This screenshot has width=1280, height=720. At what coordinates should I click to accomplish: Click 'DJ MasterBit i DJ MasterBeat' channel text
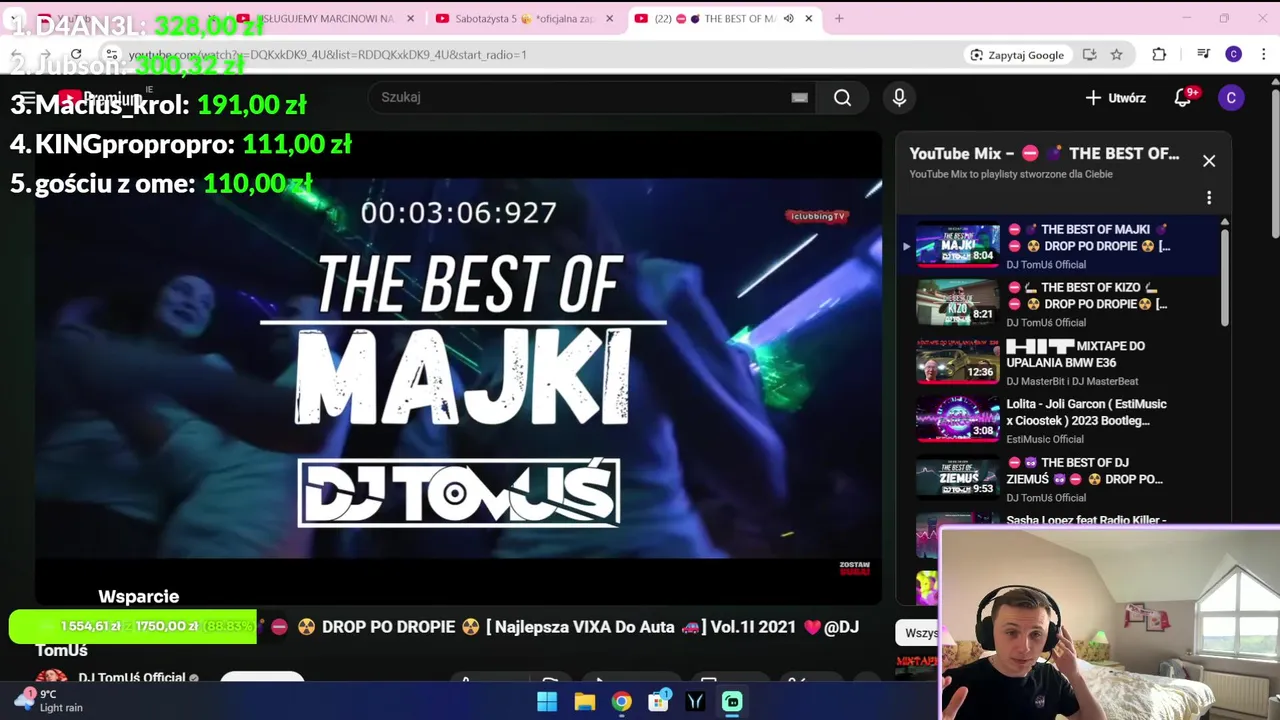click(1072, 381)
